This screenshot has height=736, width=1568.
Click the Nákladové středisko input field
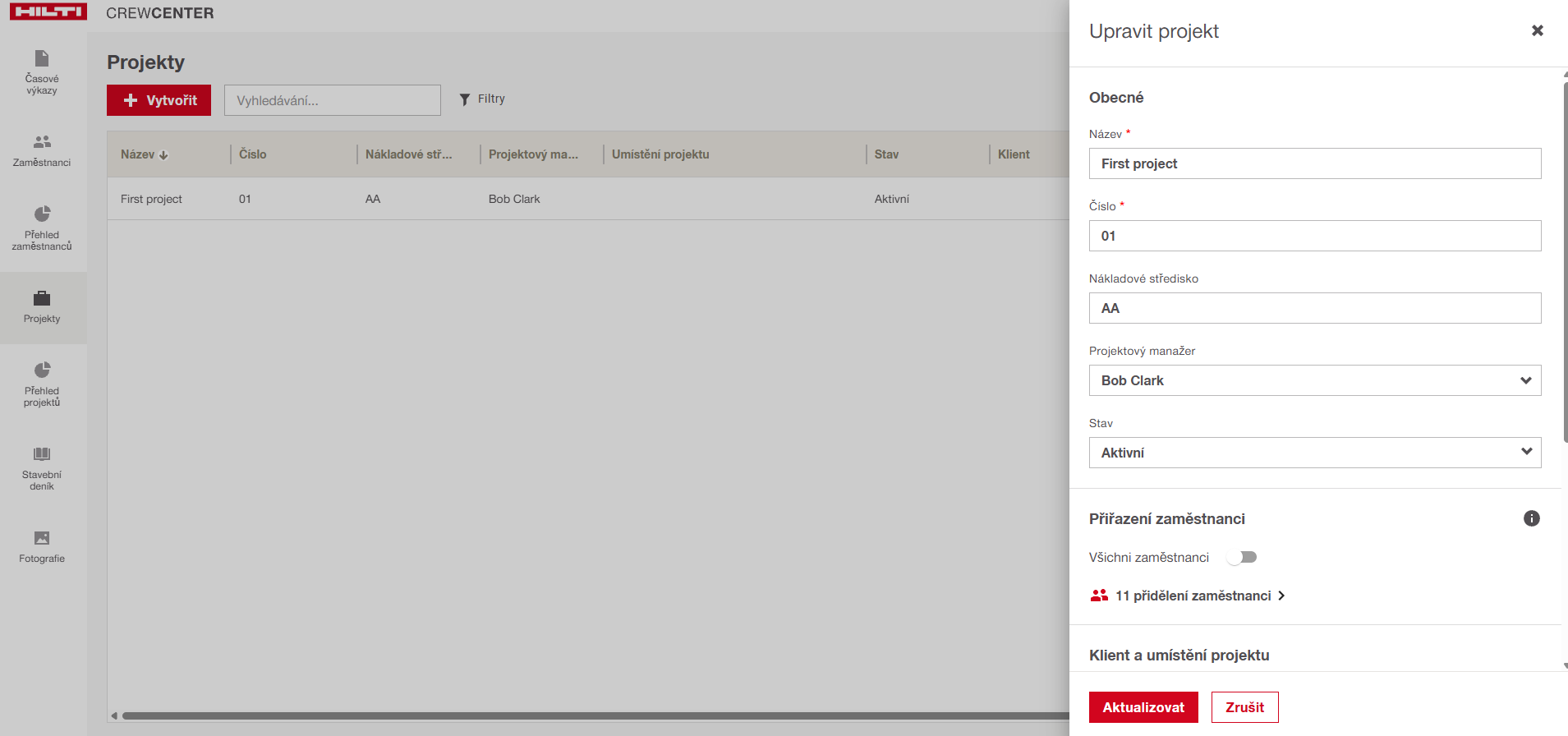[x=1314, y=308]
